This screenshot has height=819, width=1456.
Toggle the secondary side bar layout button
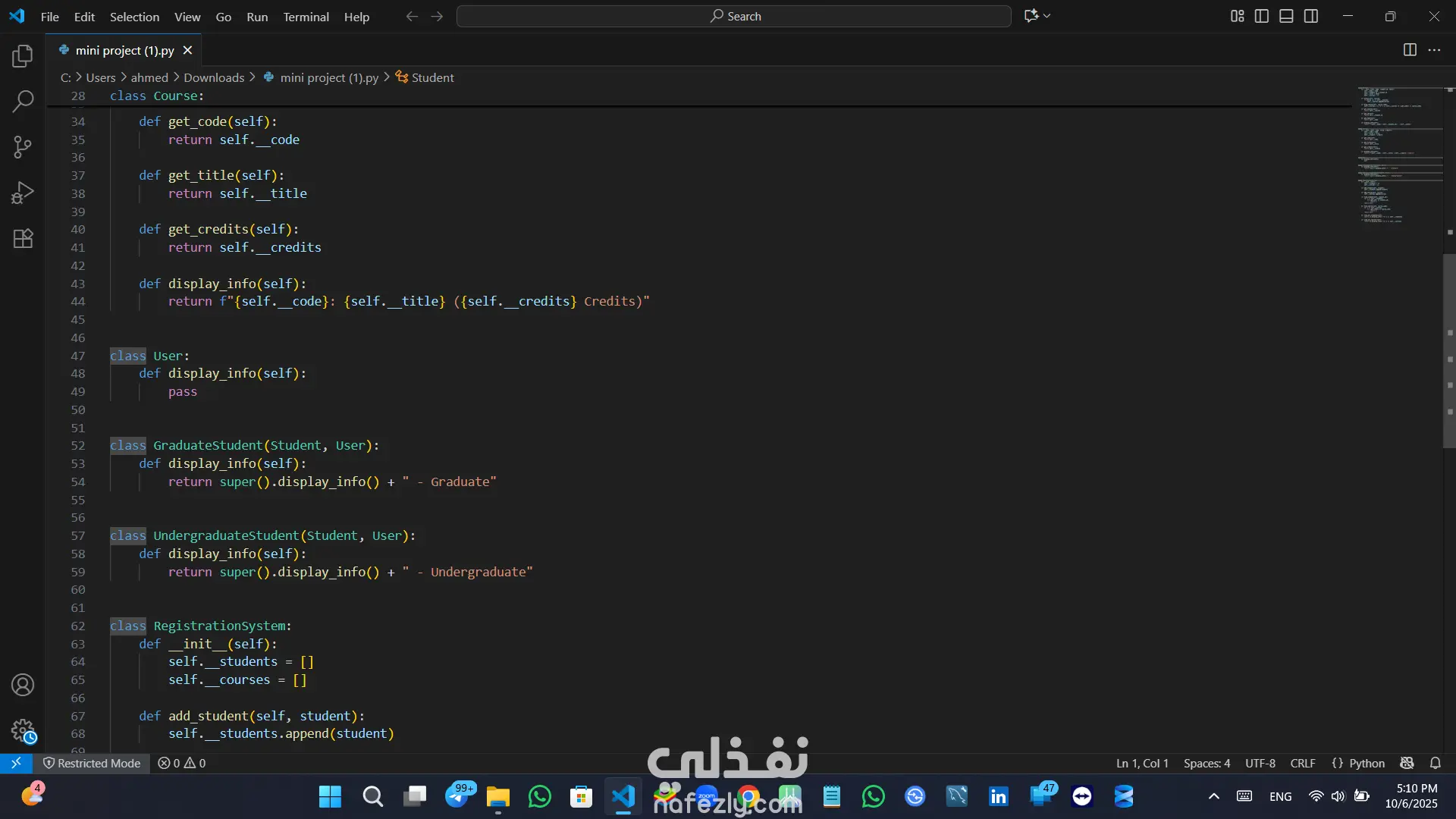tap(1311, 16)
